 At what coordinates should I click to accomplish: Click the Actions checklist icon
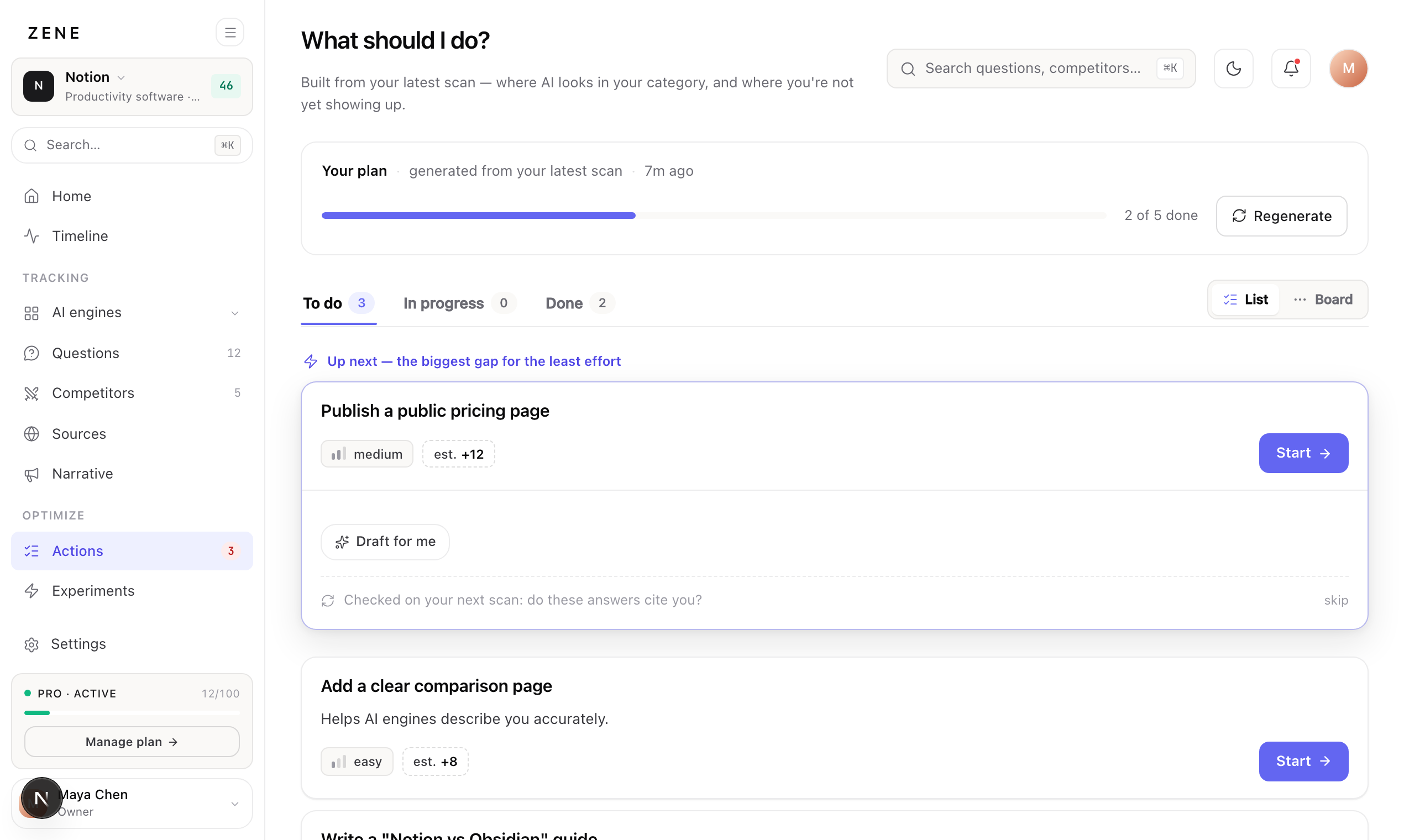click(32, 551)
